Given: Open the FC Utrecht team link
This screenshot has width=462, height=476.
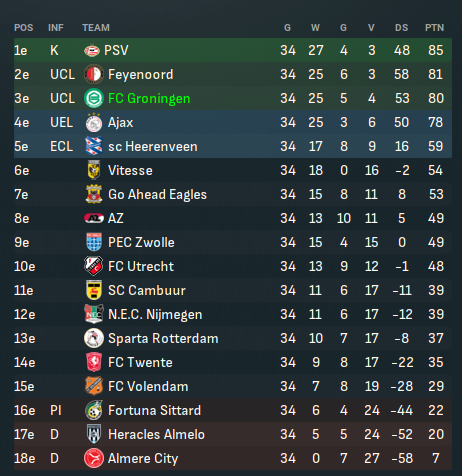Looking at the screenshot, I should click(x=141, y=266).
